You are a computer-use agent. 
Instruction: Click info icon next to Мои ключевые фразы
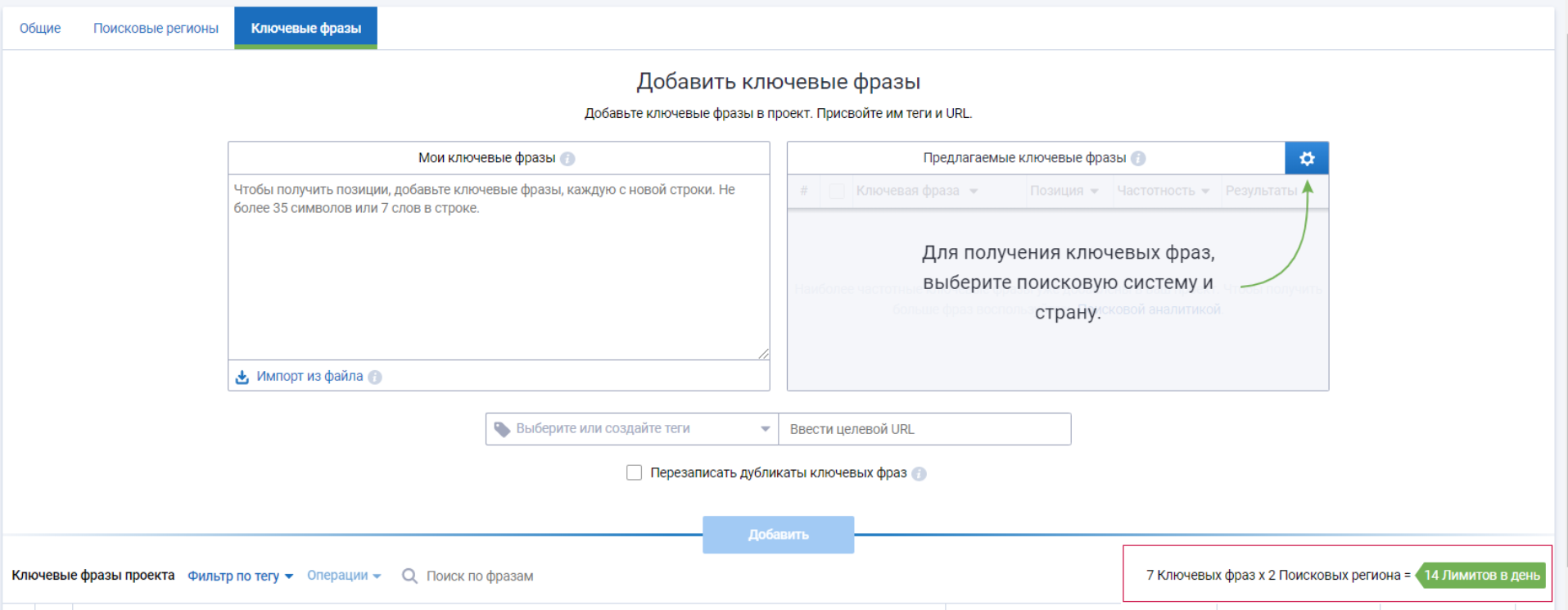click(x=567, y=159)
